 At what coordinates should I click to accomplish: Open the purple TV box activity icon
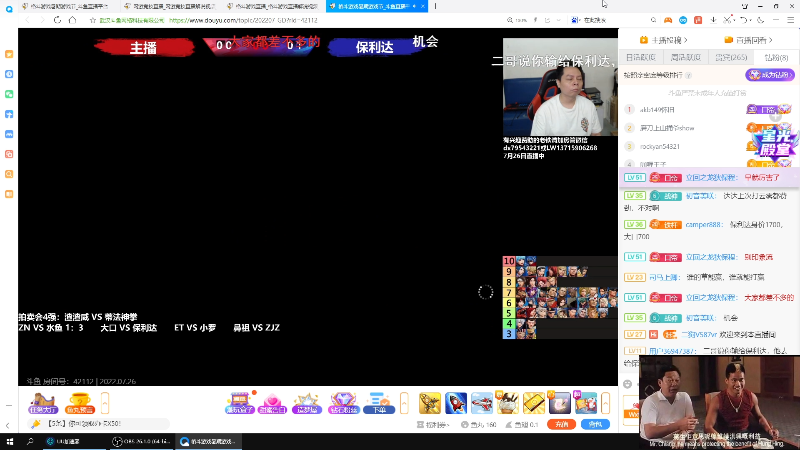[x=239, y=403]
